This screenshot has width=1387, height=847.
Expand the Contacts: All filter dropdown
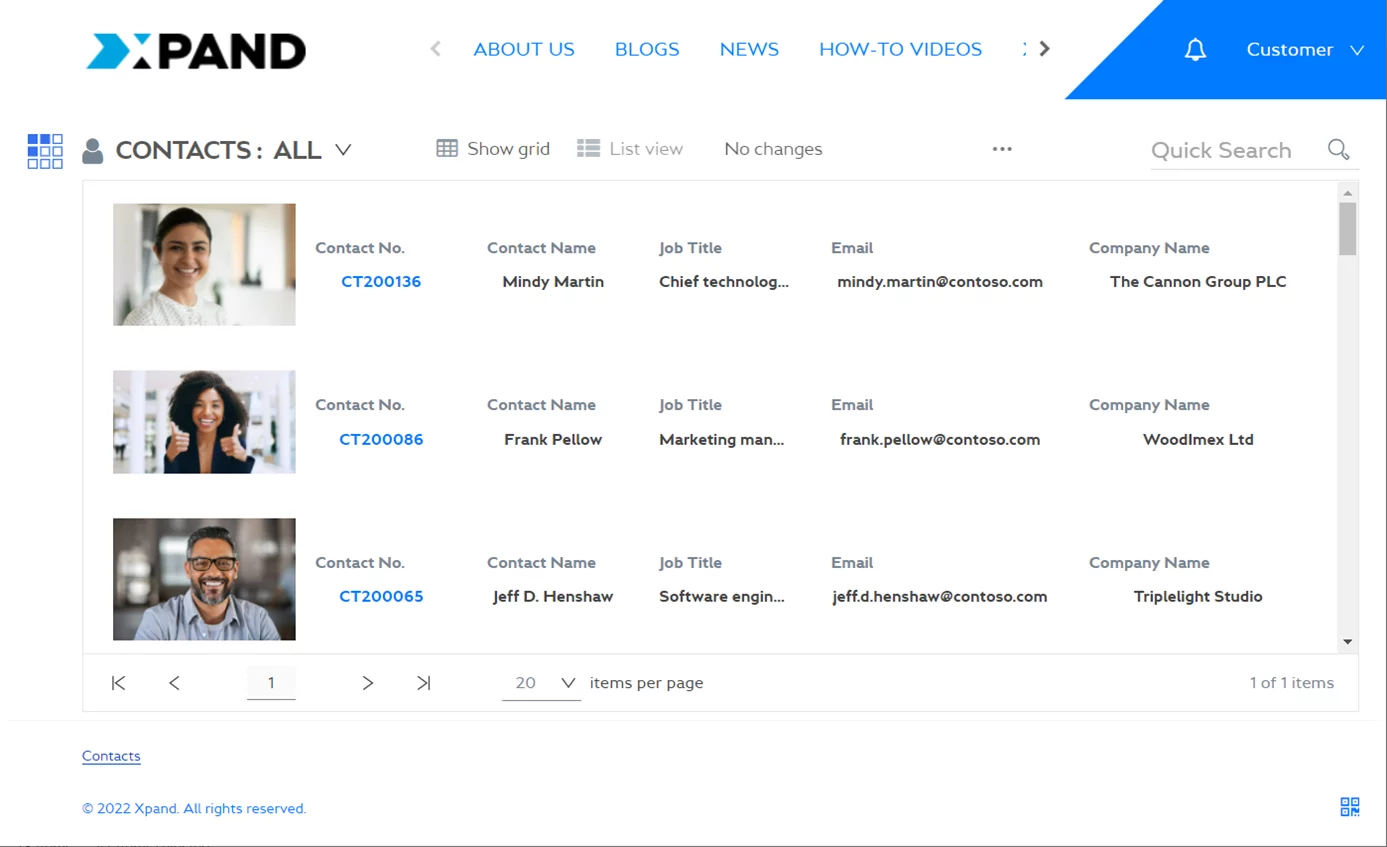click(x=343, y=150)
